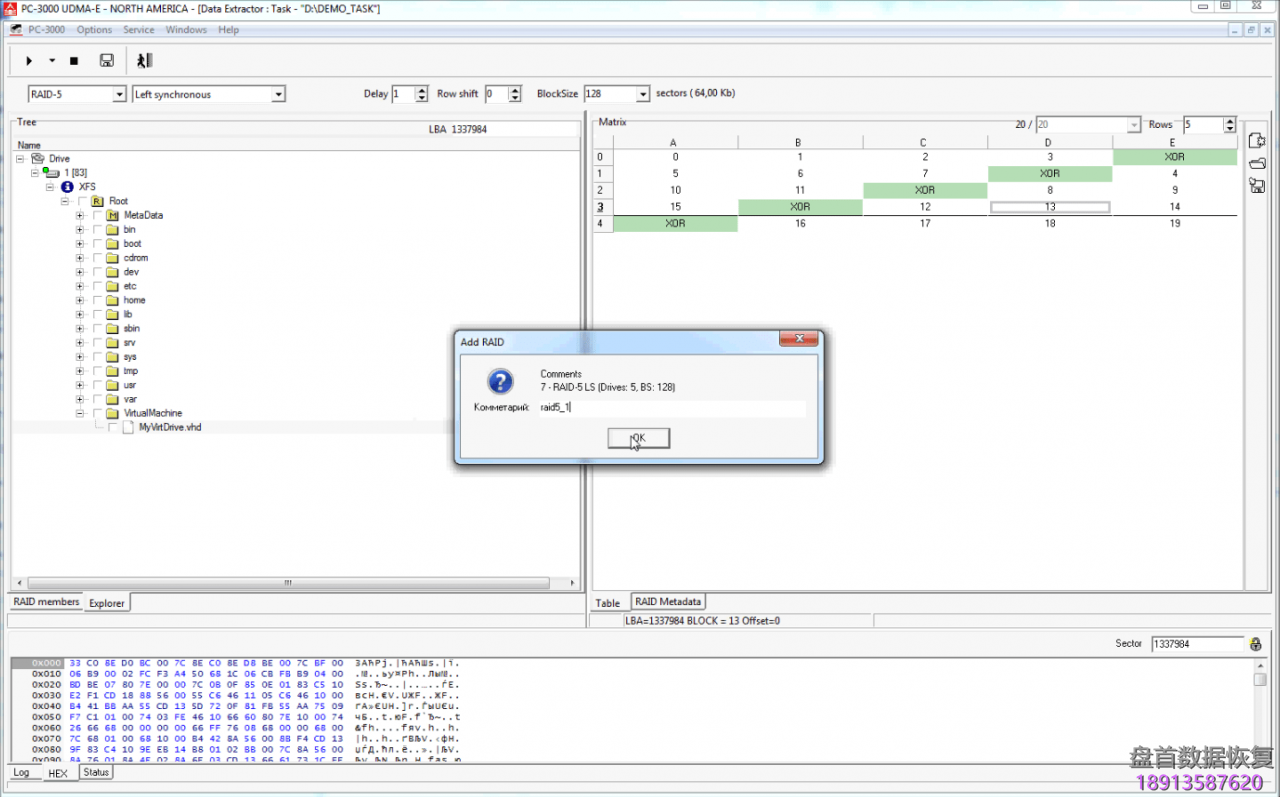This screenshot has height=797, width=1280.
Task: Open the Service menu
Action: (x=139, y=29)
